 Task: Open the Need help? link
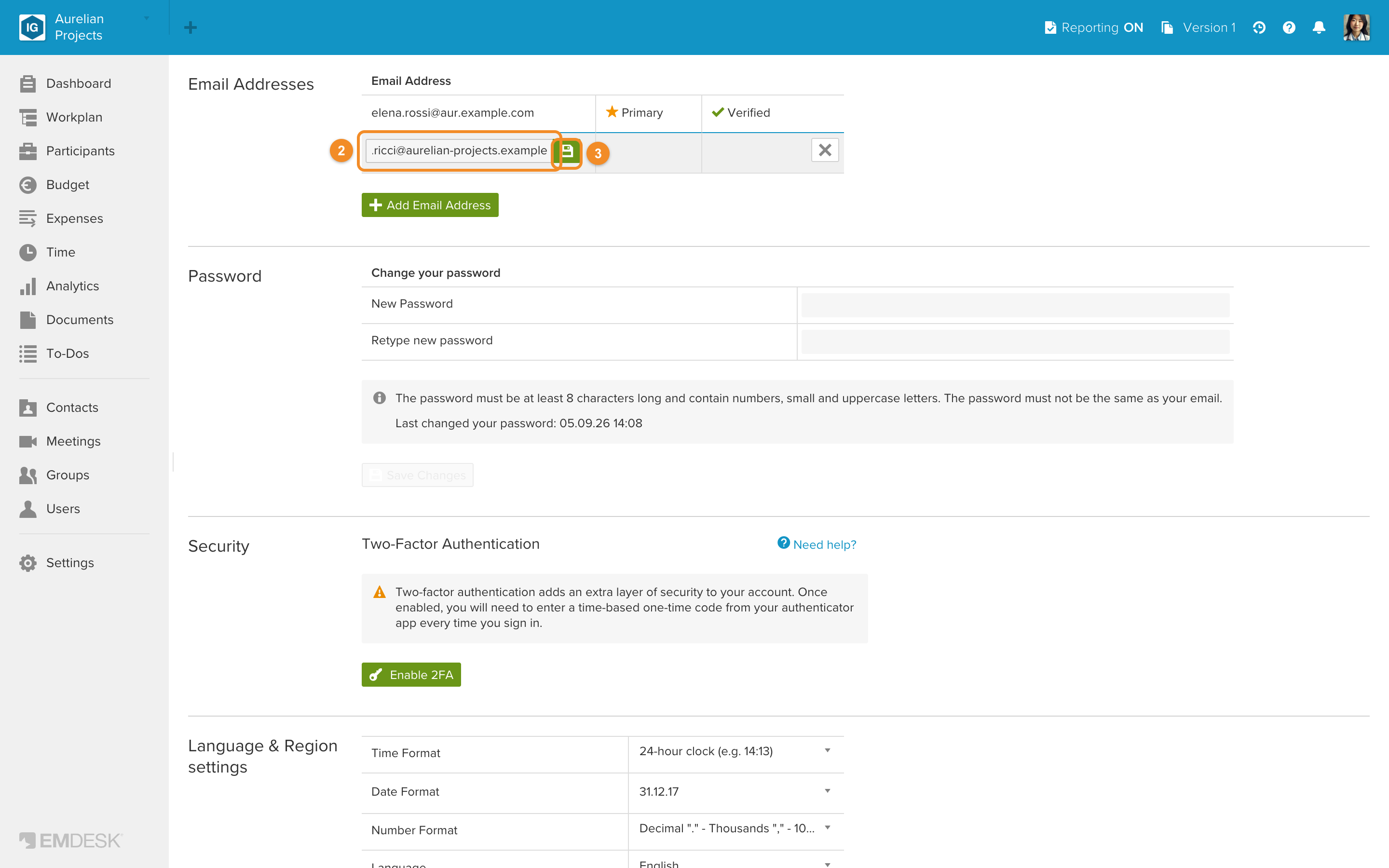816,544
